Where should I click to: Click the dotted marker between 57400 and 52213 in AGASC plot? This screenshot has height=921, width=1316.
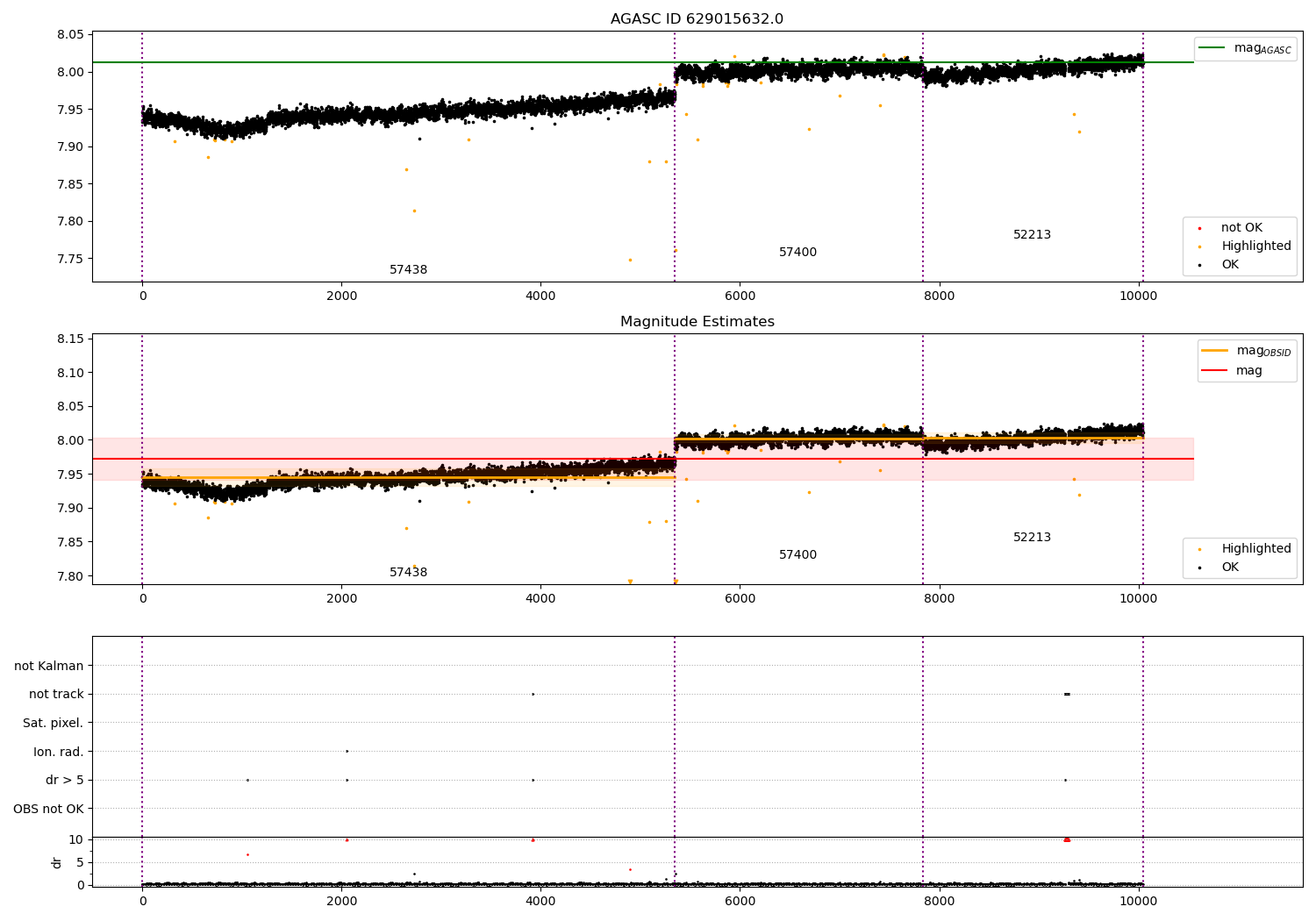click(x=923, y=156)
